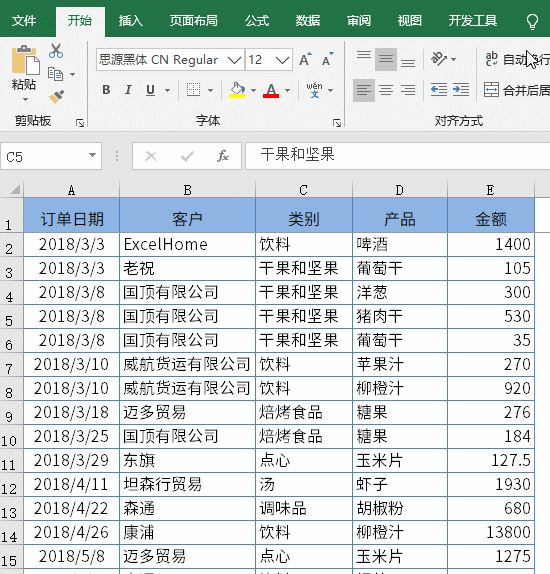
Task: Open the Paste options dropdown arrow
Action: tap(25, 99)
